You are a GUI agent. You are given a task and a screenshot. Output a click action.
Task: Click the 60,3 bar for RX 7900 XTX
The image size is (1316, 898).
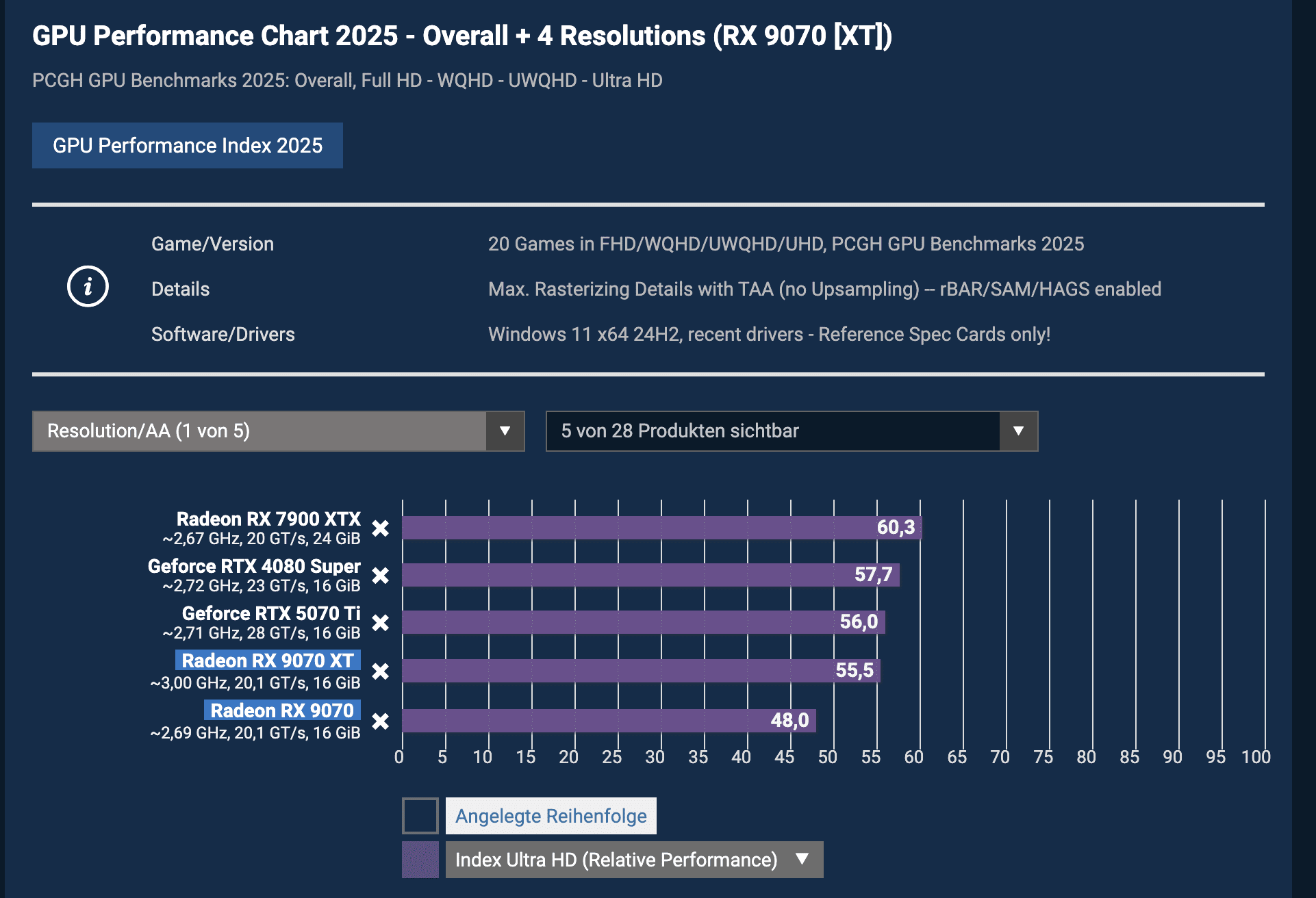[662, 528]
